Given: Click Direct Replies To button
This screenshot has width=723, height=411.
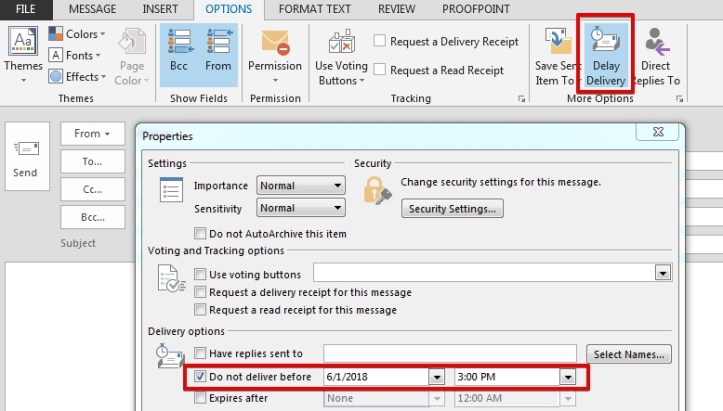Looking at the screenshot, I should (657, 56).
